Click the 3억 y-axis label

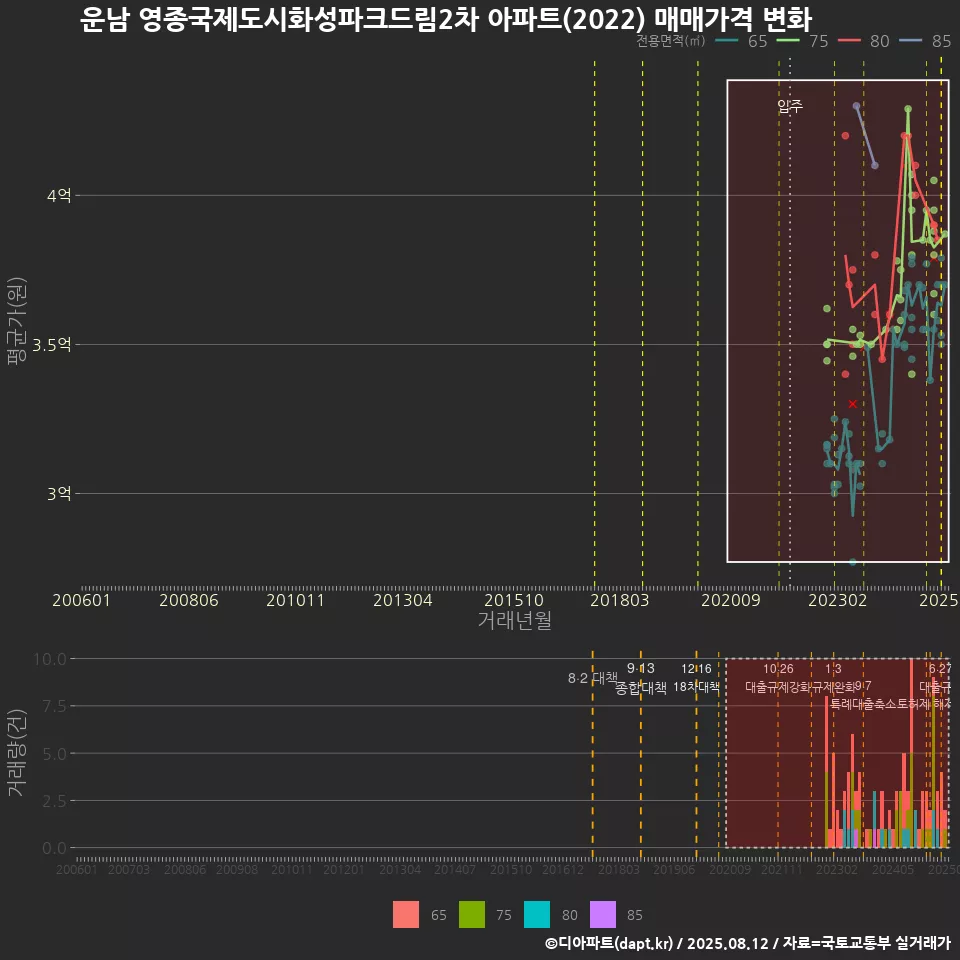pyautogui.click(x=59, y=493)
